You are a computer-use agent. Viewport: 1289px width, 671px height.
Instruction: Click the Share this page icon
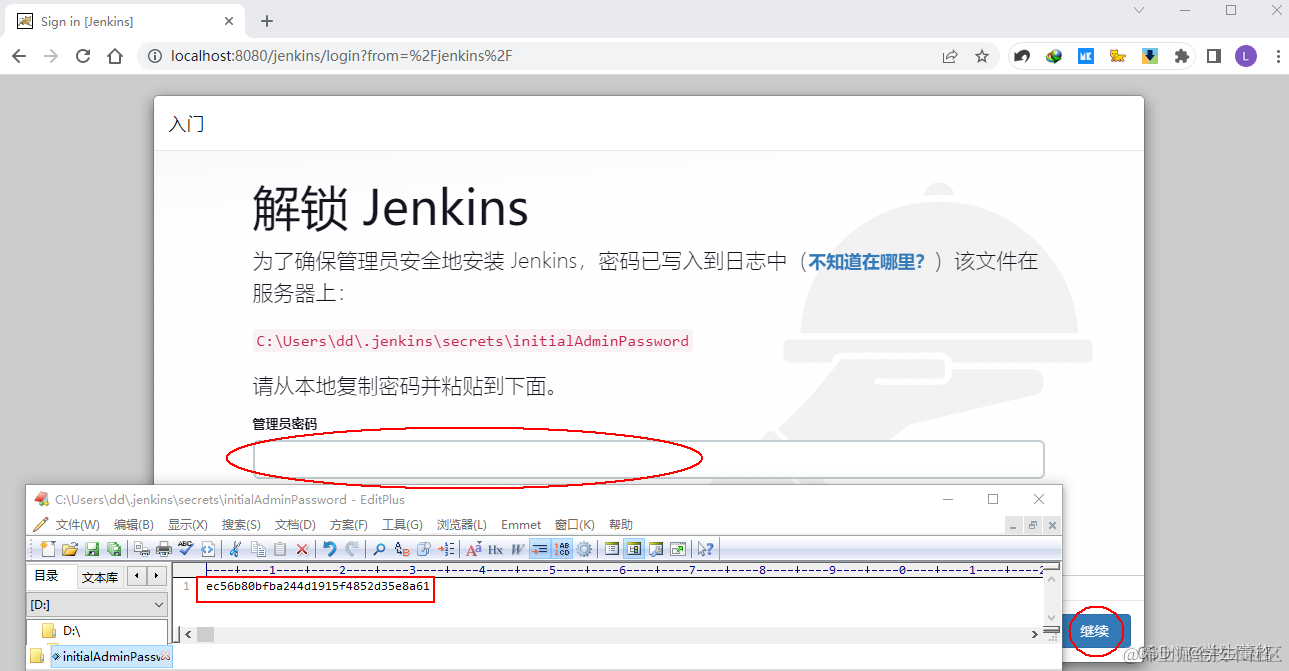pyautogui.click(x=950, y=57)
